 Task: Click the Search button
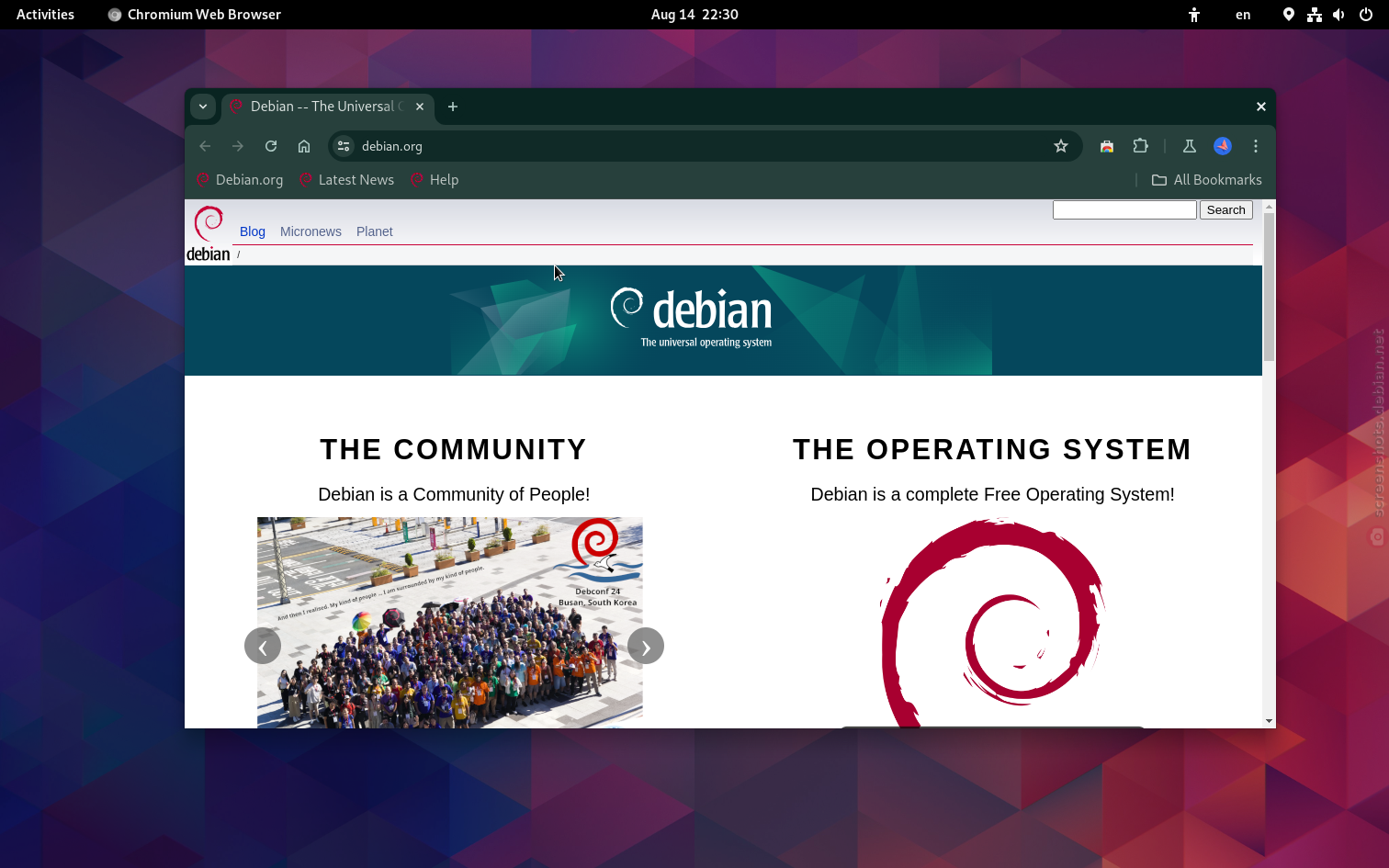[x=1226, y=210]
